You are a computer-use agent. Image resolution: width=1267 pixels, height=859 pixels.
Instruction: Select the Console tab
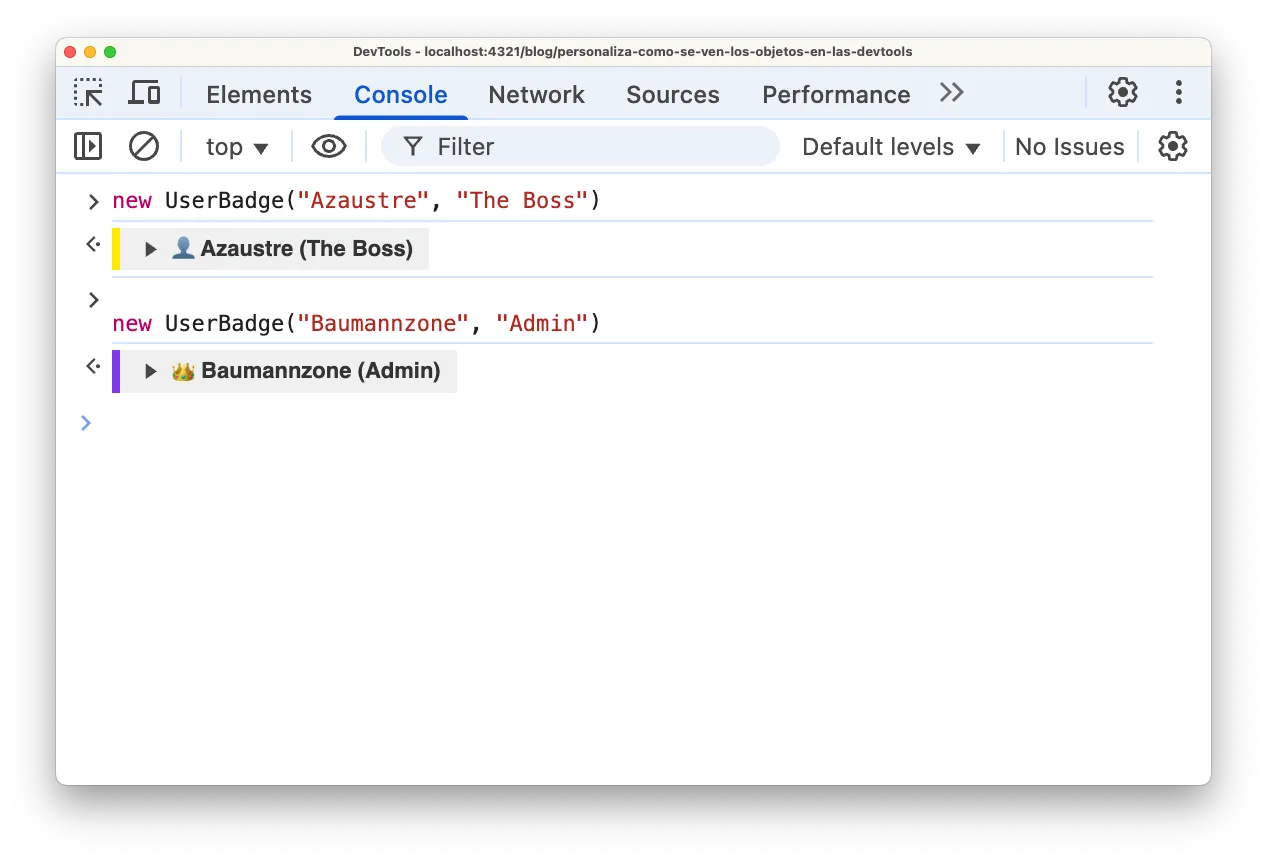[401, 95]
